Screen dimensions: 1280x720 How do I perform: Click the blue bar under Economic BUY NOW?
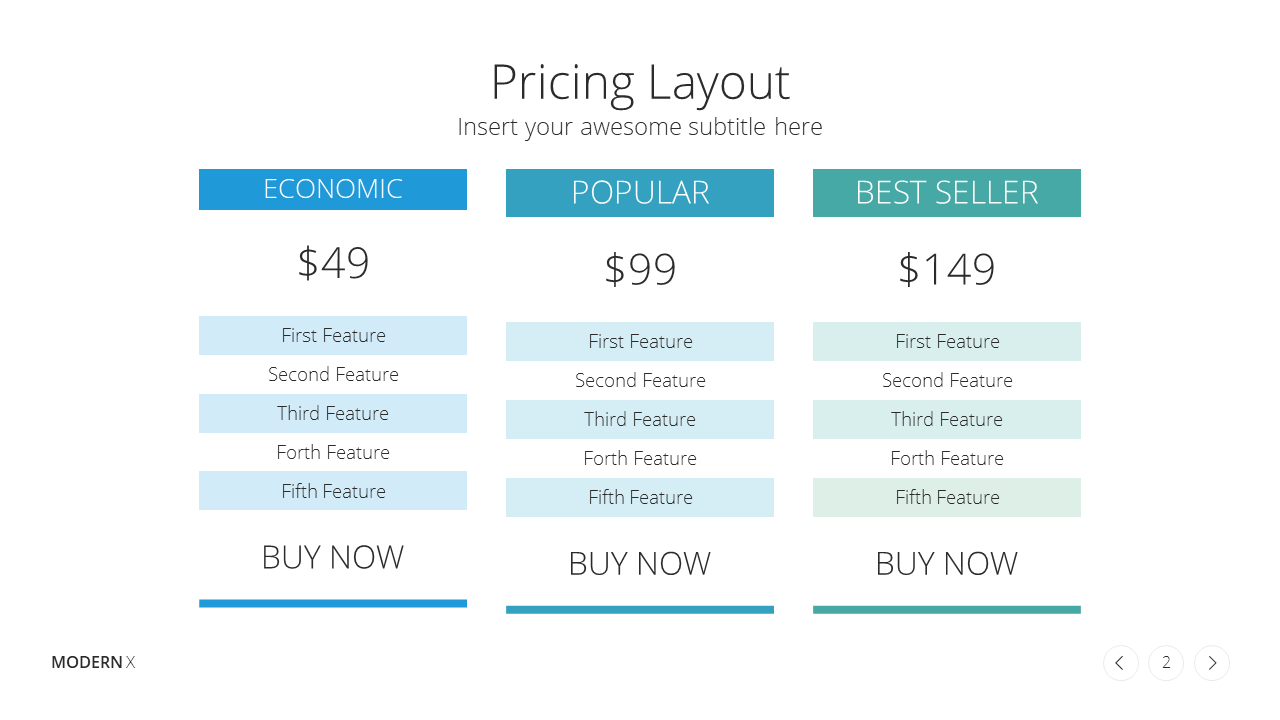tap(333, 603)
